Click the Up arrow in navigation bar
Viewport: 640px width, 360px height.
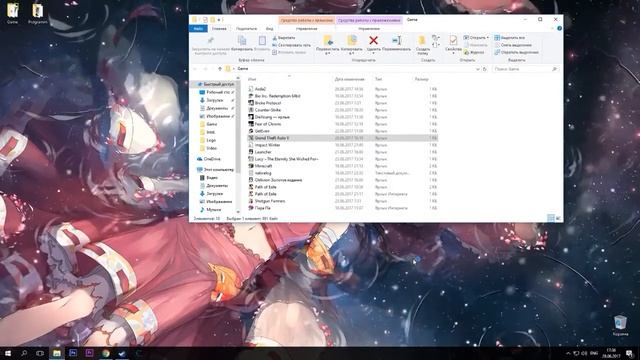(x=220, y=69)
